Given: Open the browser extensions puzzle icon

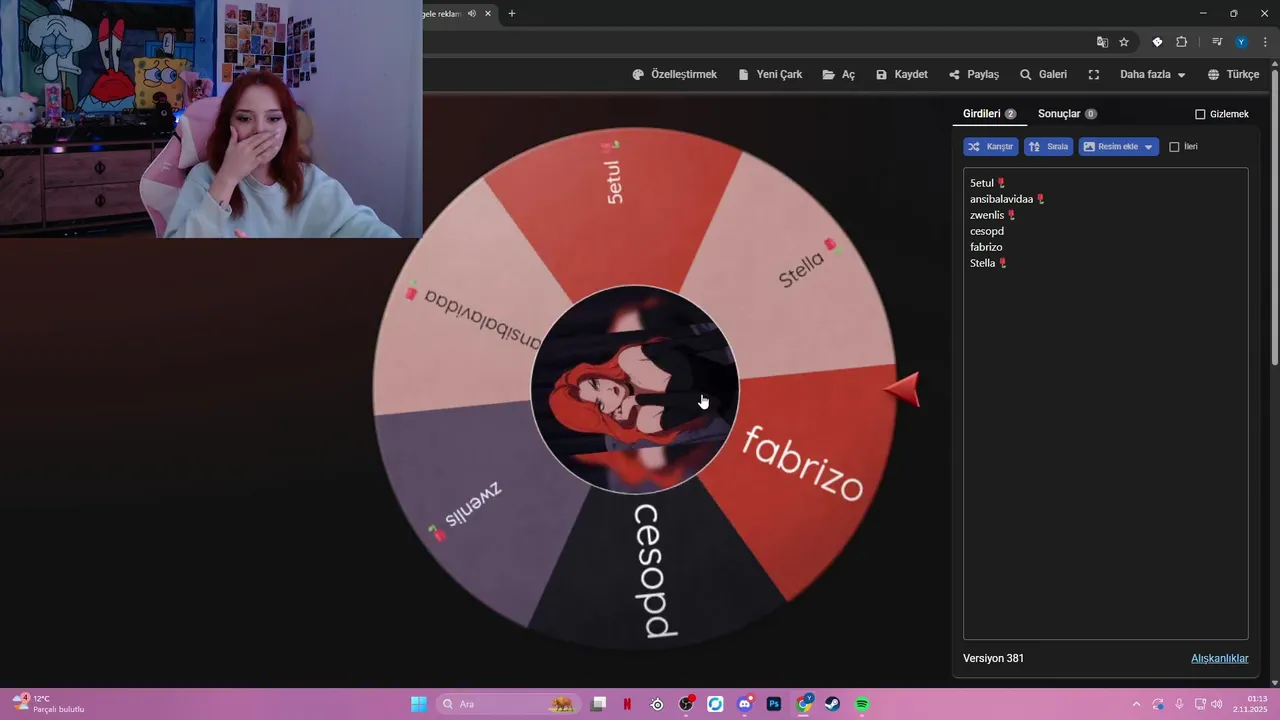Looking at the screenshot, I should [x=1181, y=42].
